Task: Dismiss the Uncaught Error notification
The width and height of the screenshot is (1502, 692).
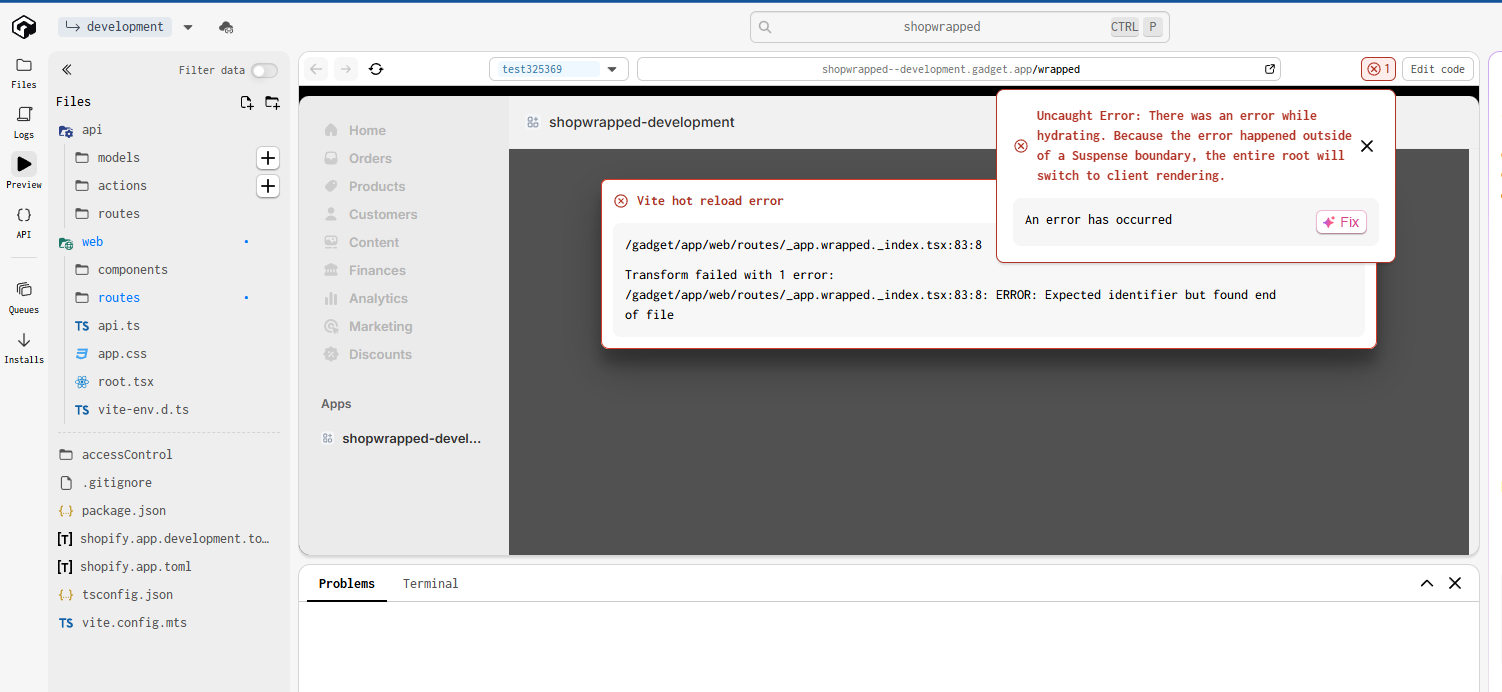Action: coord(1367,146)
